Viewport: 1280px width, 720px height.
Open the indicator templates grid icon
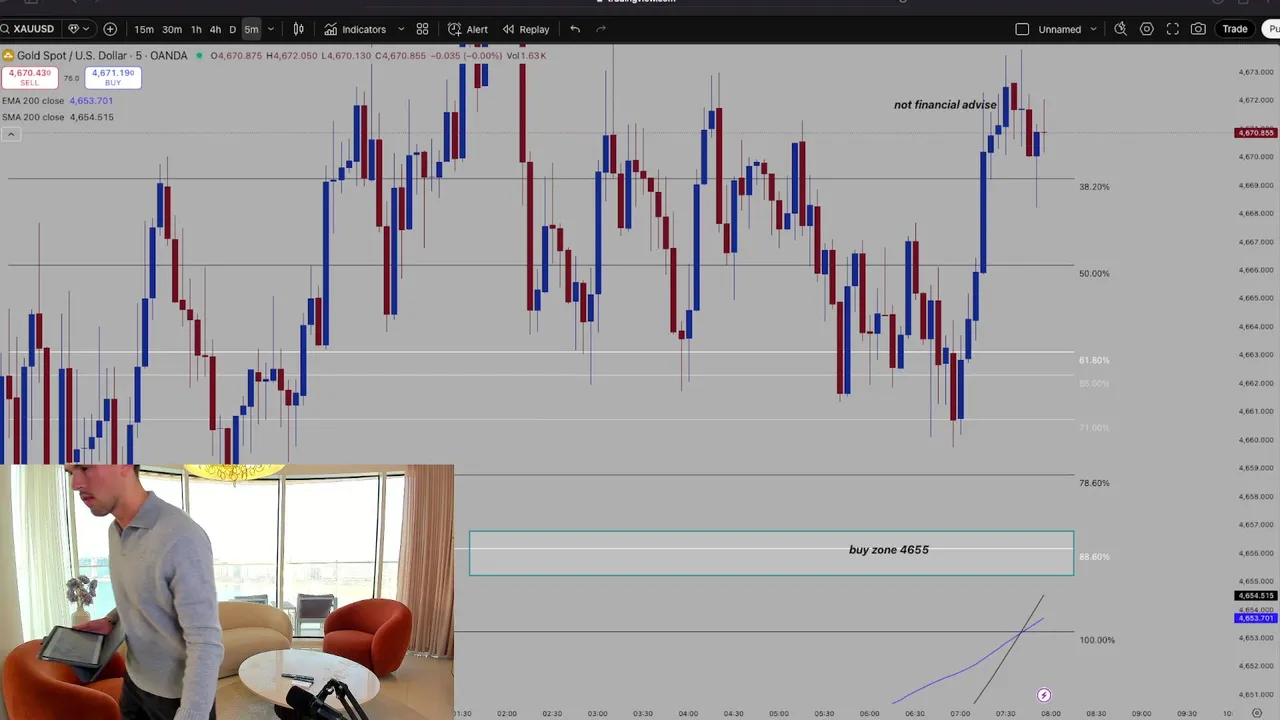point(422,29)
